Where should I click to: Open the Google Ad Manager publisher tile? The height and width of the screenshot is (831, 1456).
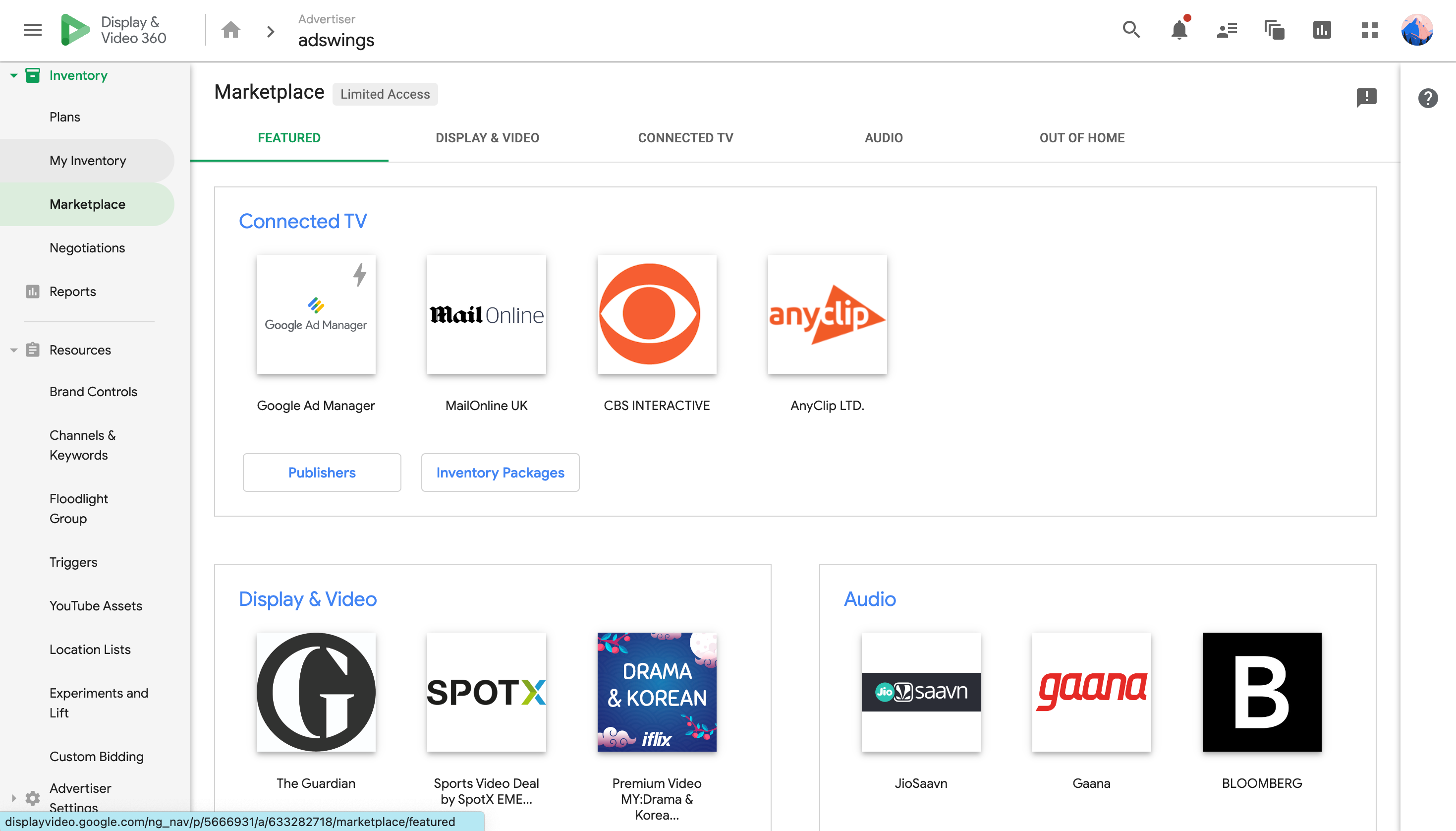(x=316, y=314)
